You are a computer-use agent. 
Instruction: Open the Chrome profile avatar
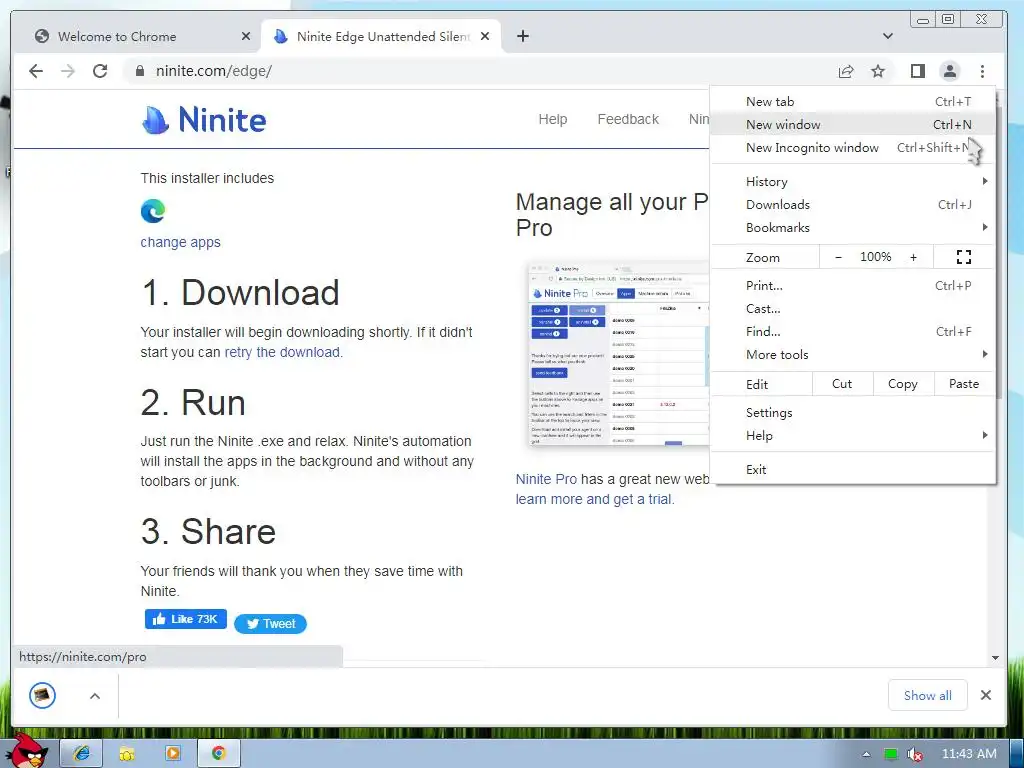(x=950, y=71)
